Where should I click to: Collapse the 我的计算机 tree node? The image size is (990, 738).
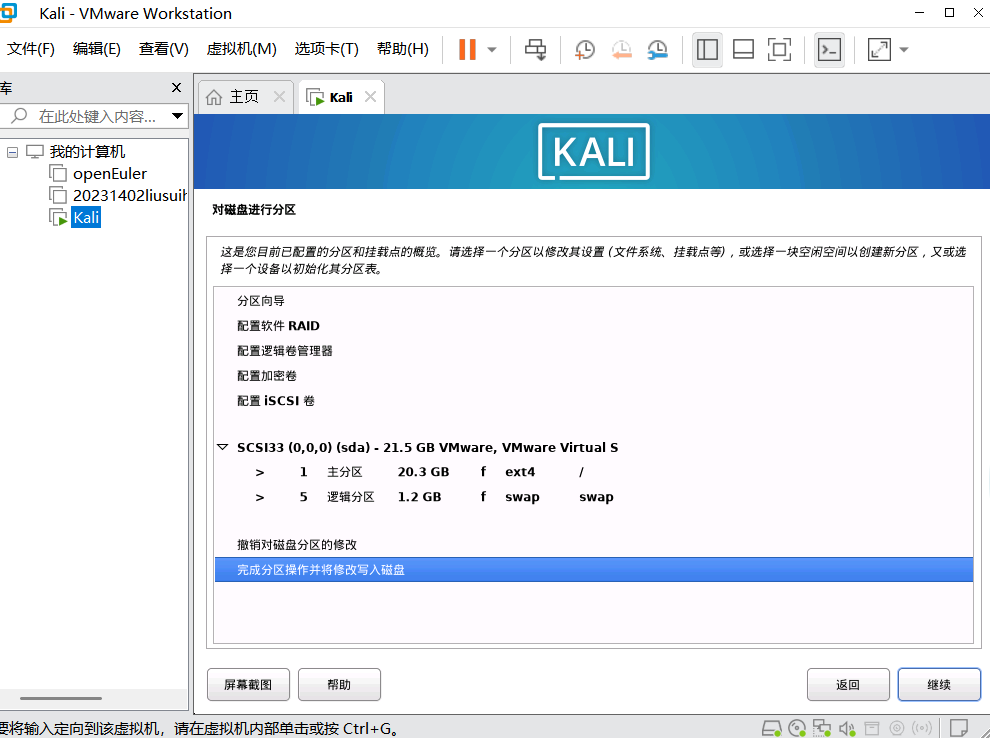pyautogui.click(x=12, y=152)
